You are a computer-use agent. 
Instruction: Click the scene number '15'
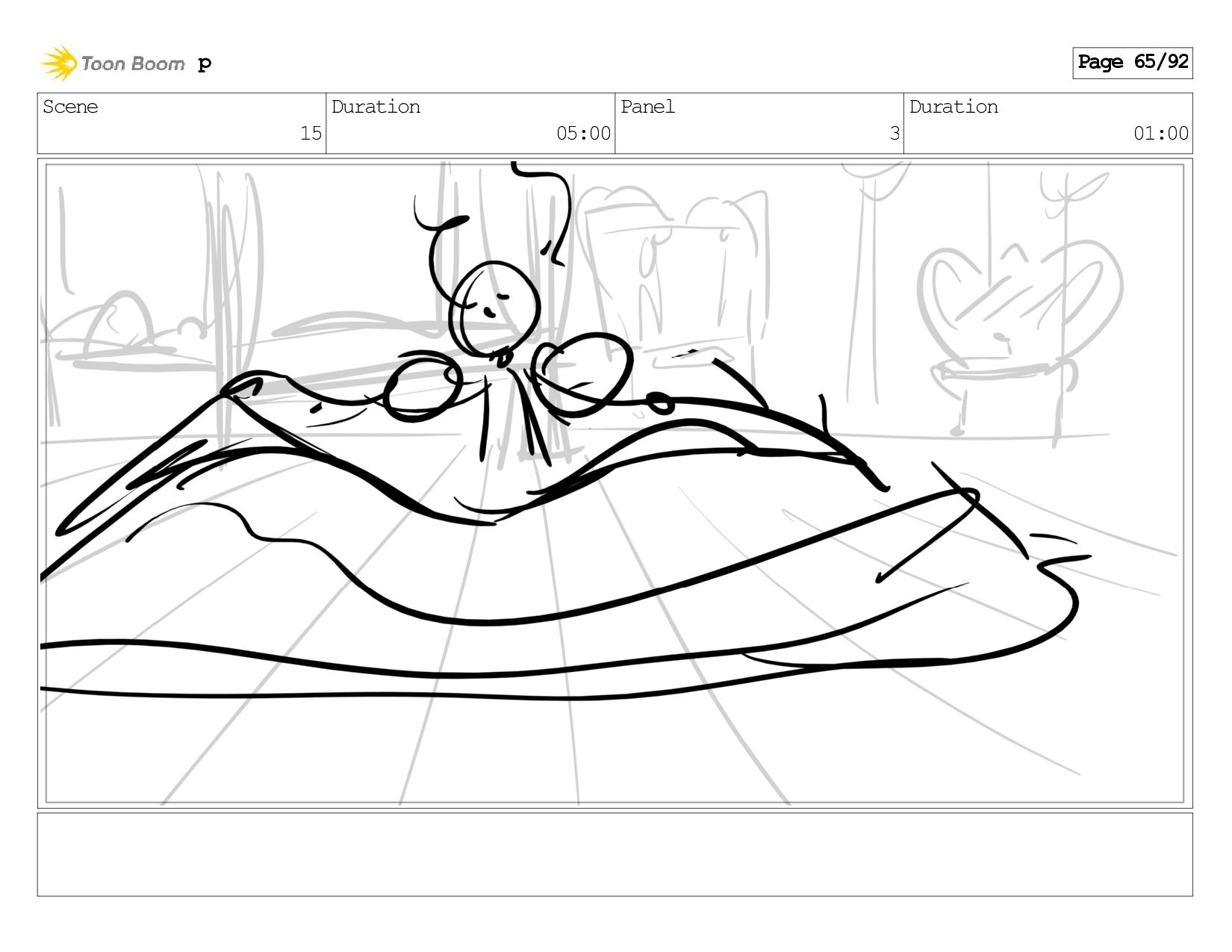[311, 134]
